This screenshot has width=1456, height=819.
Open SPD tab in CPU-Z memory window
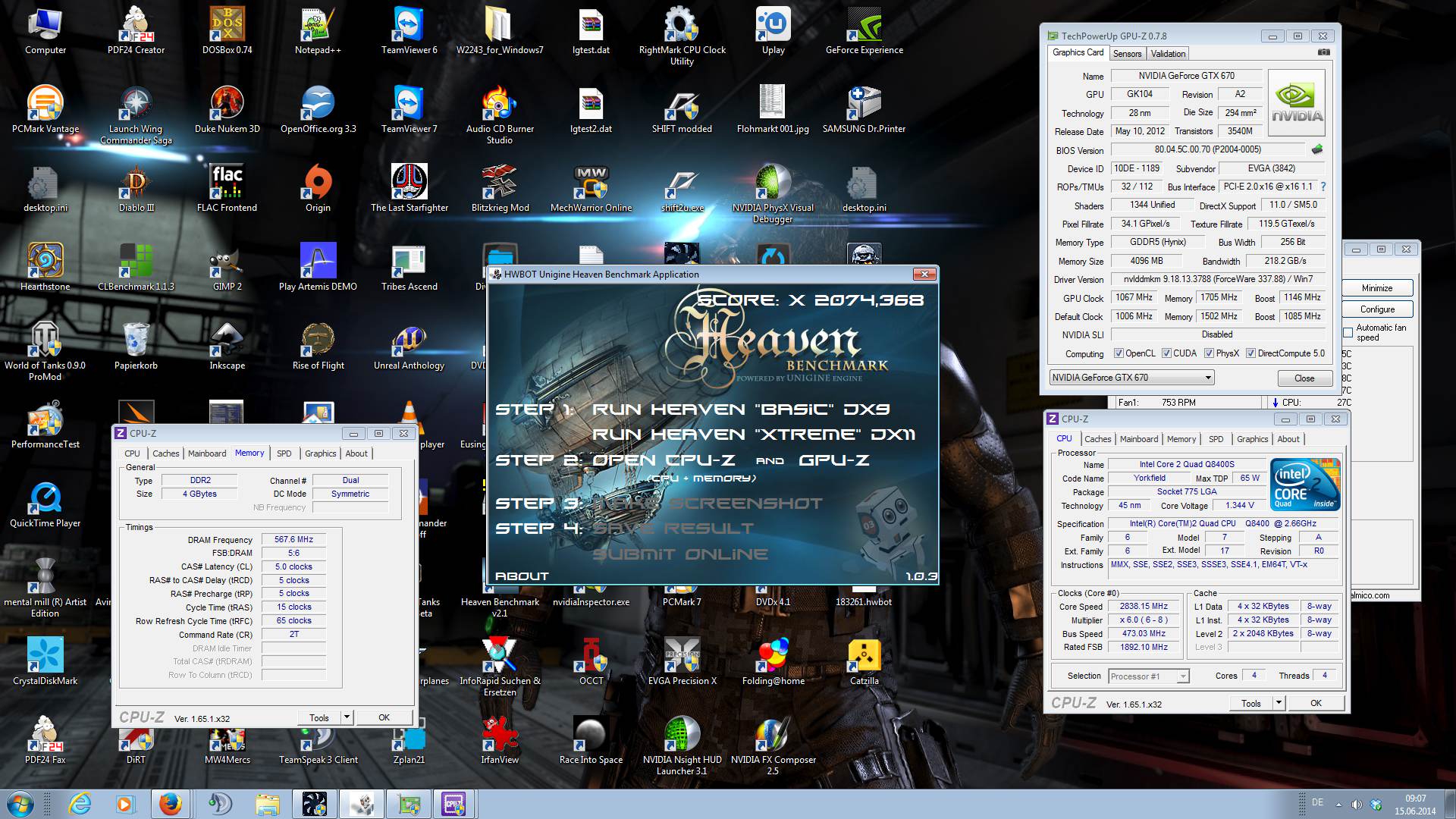(284, 453)
